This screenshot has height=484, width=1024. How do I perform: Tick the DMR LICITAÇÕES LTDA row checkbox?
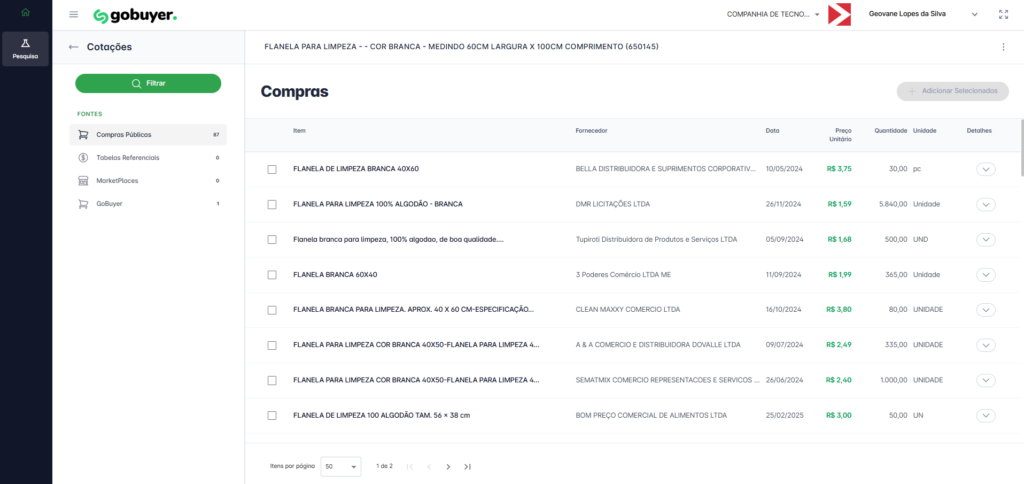pos(272,204)
